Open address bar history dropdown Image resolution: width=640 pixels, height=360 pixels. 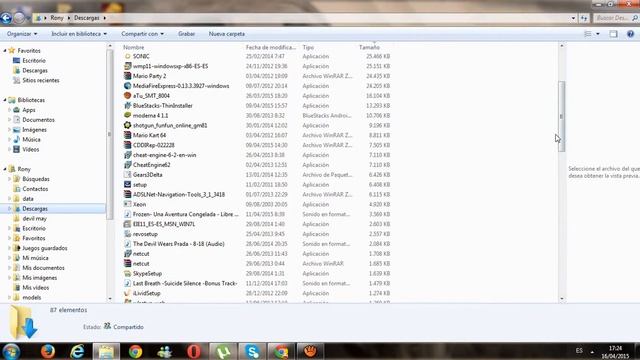[573, 18]
